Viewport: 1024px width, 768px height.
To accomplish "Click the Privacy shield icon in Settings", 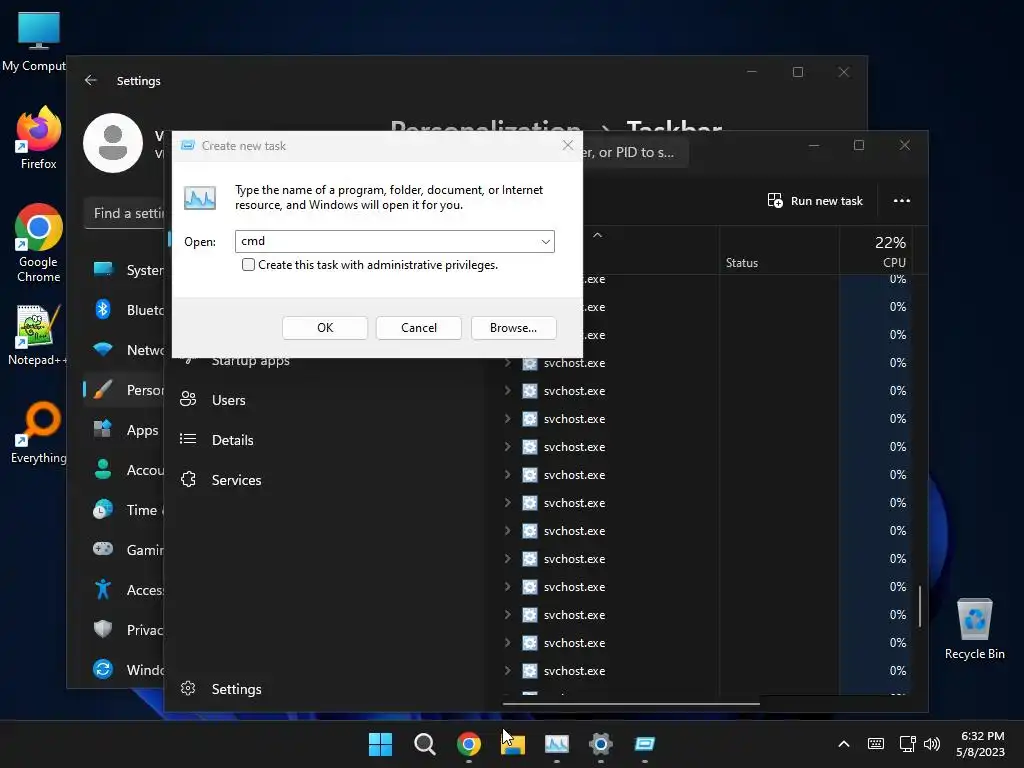I will pos(103,629).
